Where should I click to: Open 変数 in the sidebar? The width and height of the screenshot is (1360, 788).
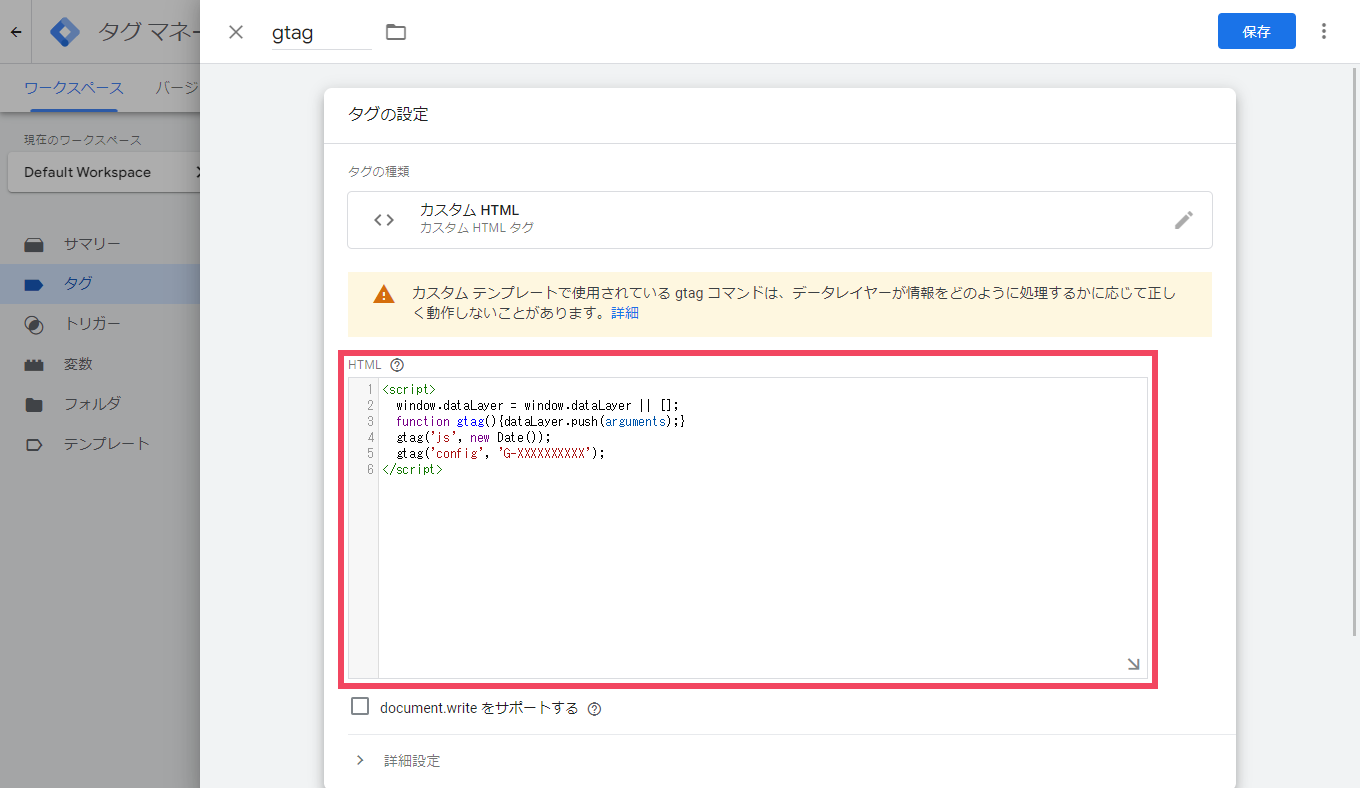click(78, 364)
